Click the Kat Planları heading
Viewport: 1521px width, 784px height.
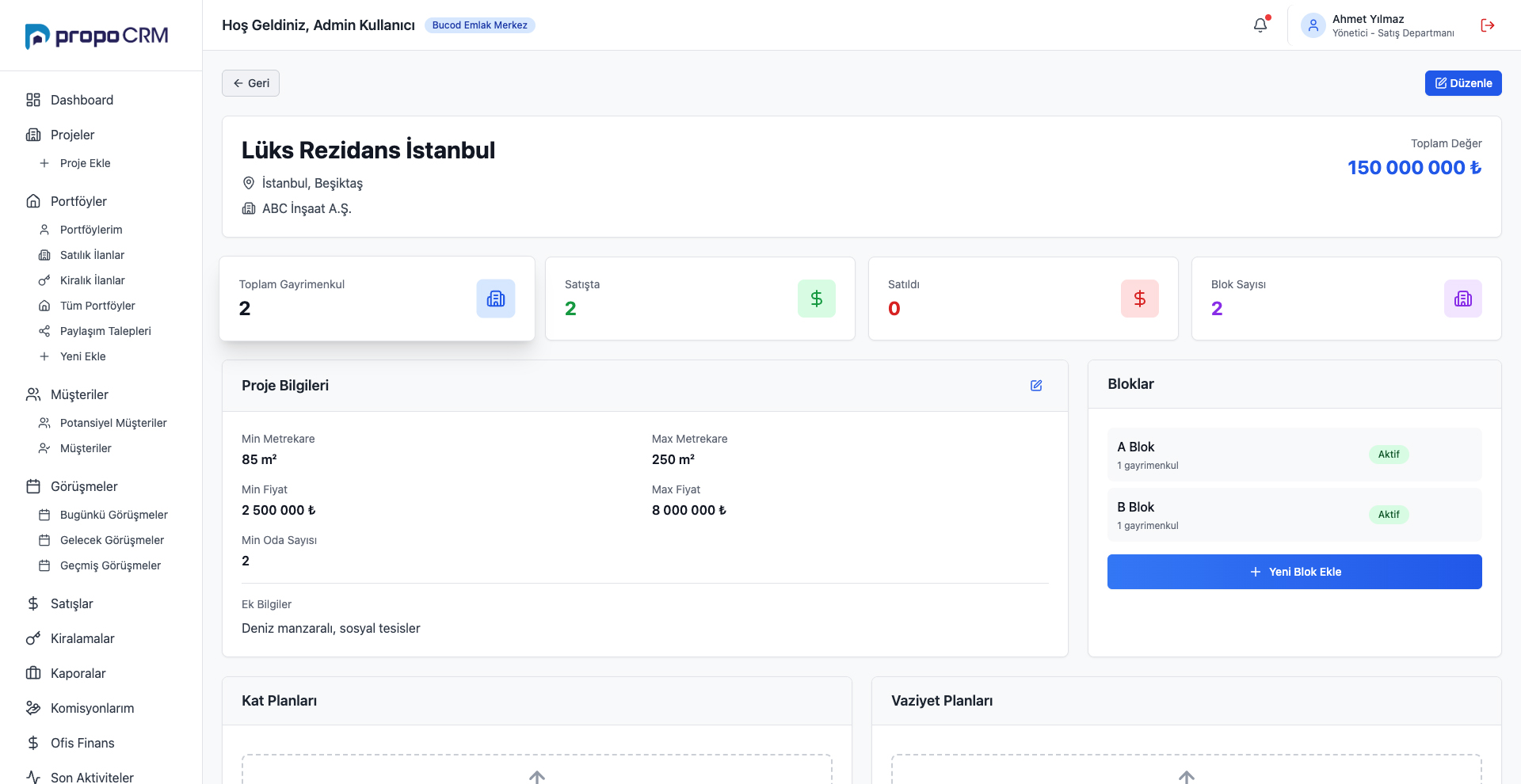(280, 701)
